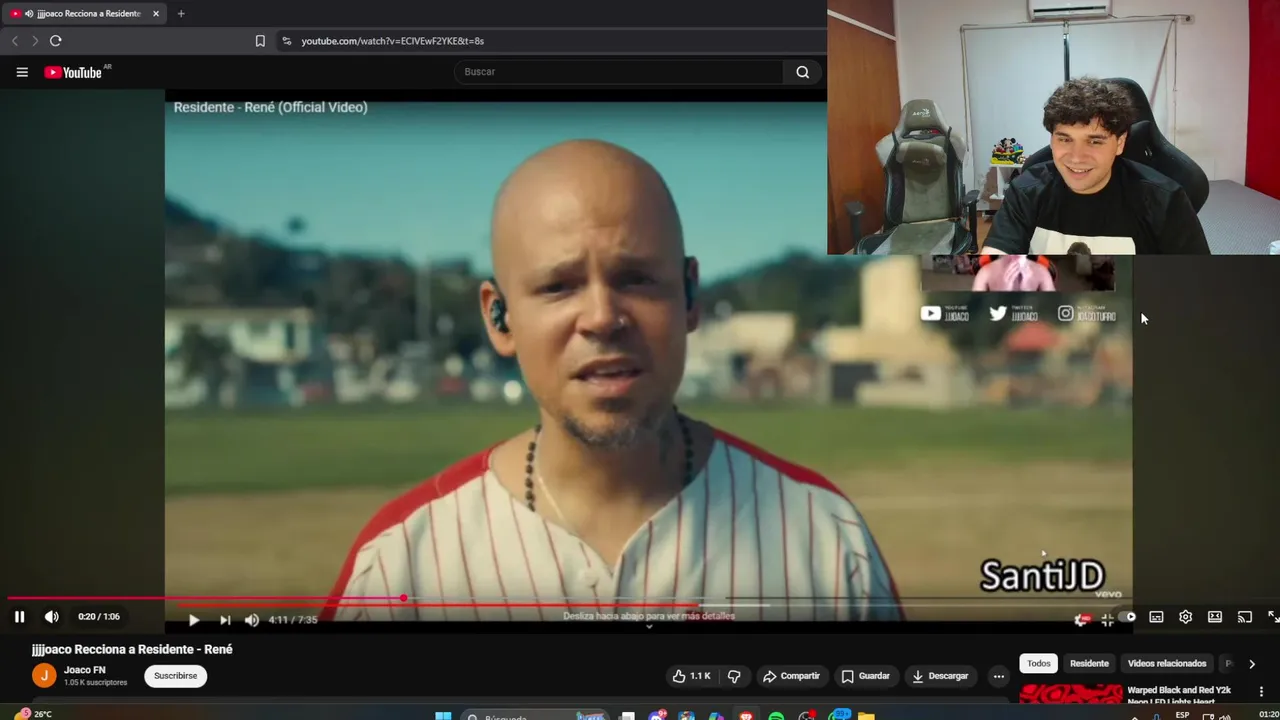Reload the page with refresh icon

56,41
